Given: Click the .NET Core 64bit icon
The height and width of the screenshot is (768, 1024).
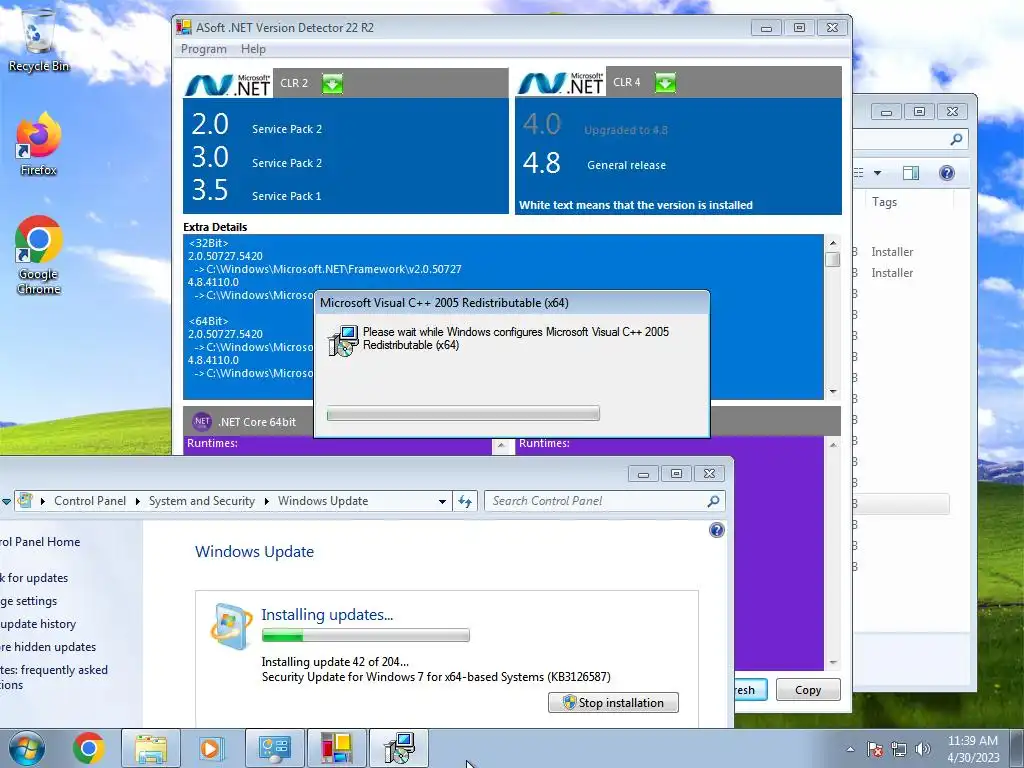Looking at the screenshot, I should [x=201, y=421].
